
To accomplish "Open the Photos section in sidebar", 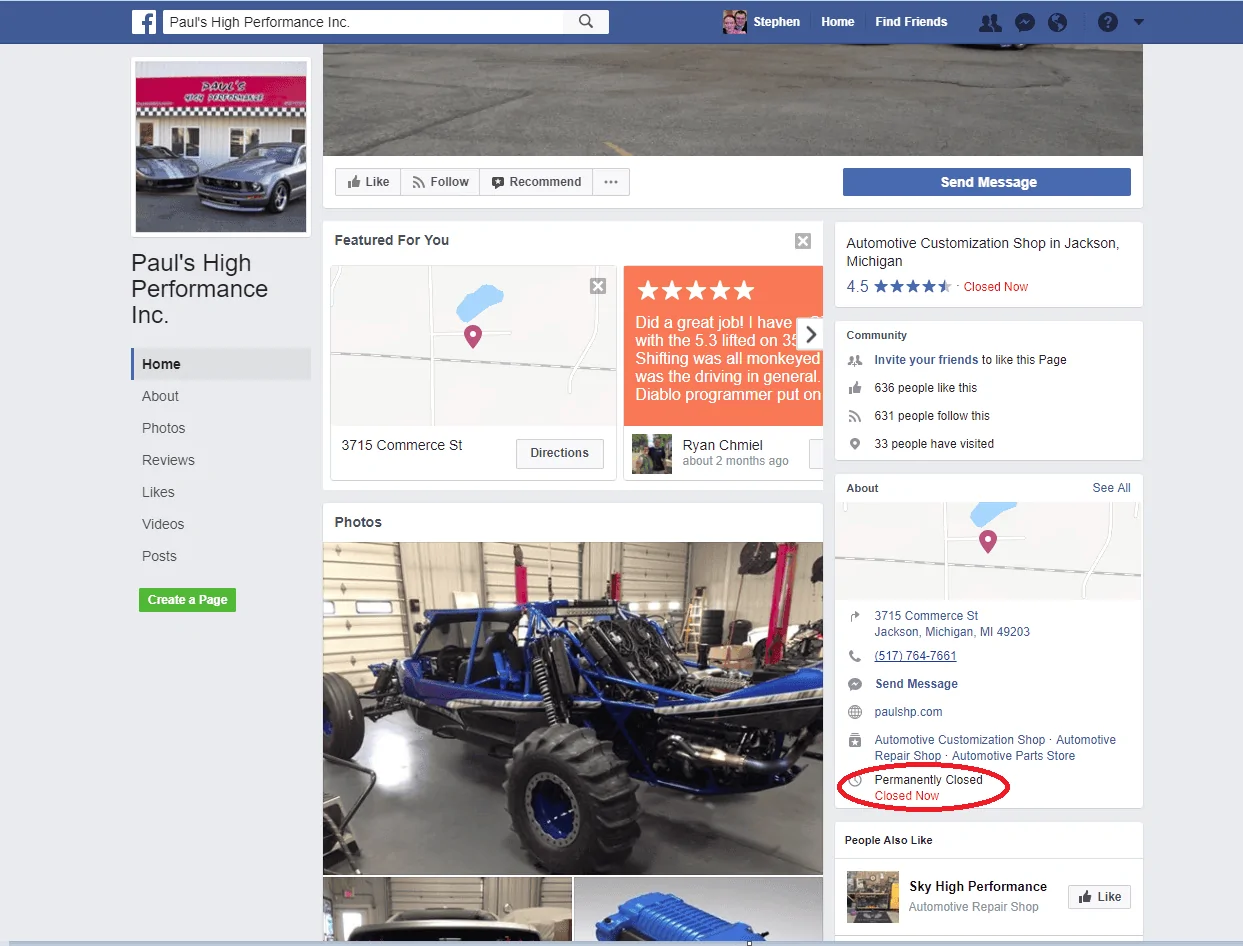I will point(164,428).
